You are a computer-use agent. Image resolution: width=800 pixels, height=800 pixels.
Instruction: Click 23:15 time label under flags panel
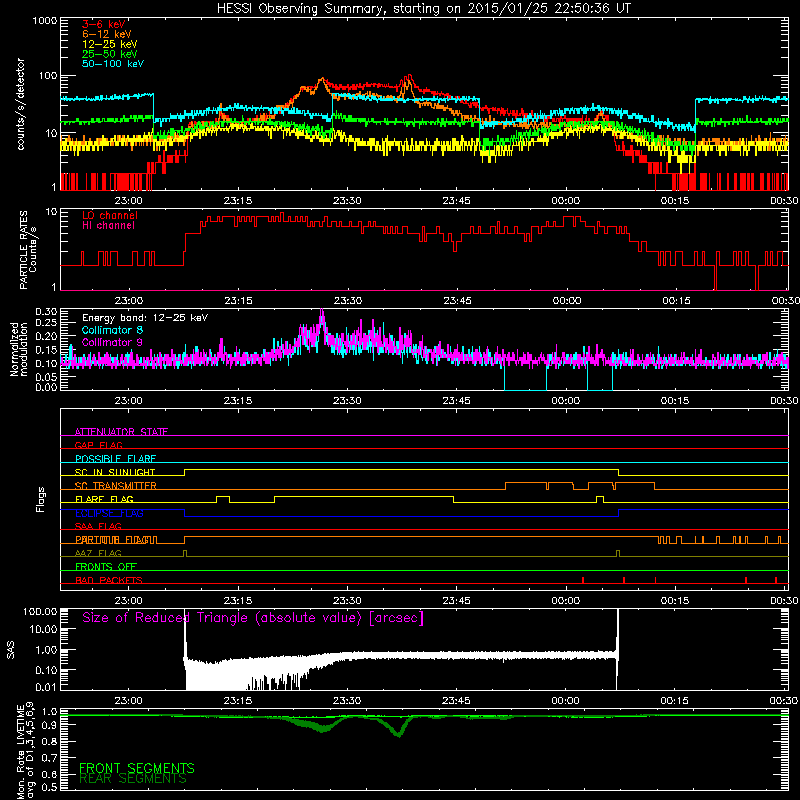point(238,601)
